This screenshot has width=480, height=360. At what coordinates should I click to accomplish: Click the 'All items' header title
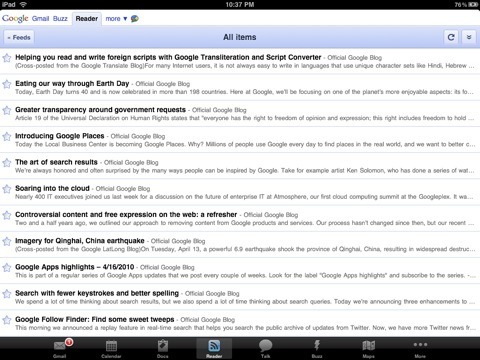point(240,37)
